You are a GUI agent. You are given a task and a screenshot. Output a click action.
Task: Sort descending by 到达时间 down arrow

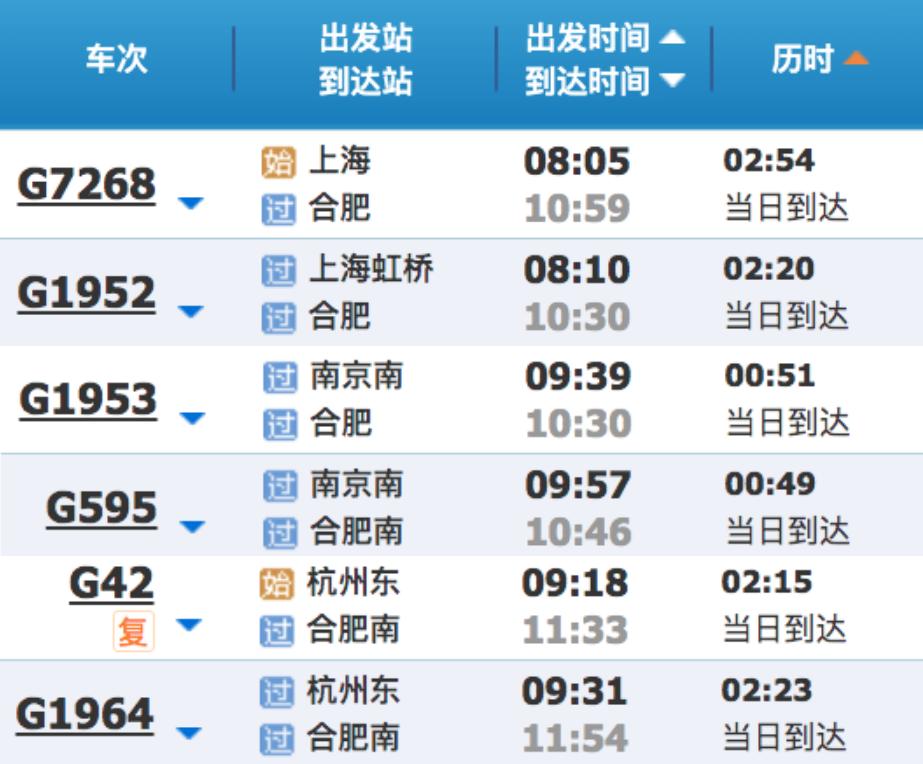[x=672, y=79]
